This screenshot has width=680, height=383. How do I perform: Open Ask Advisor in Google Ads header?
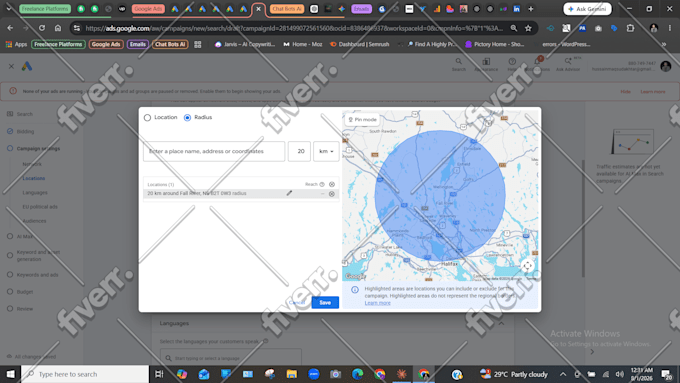tap(568, 64)
